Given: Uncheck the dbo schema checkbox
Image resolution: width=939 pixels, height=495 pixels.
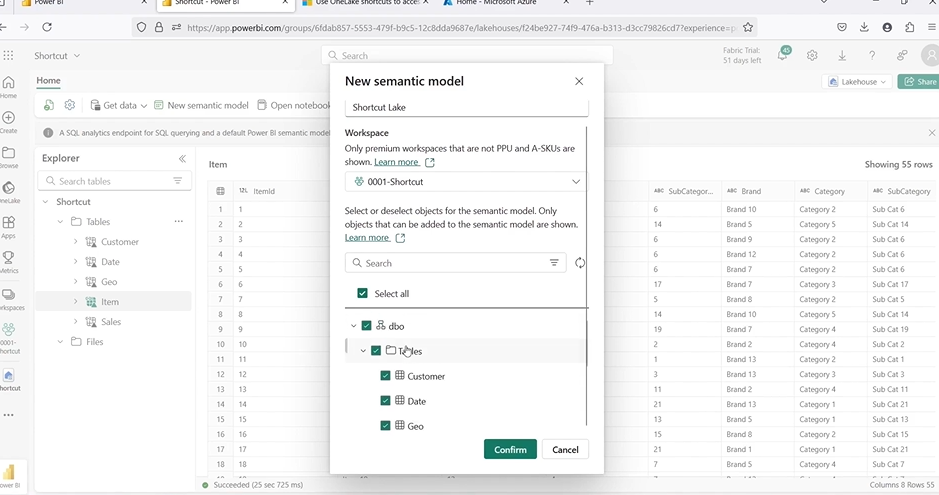Looking at the screenshot, I should tap(366, 326).
